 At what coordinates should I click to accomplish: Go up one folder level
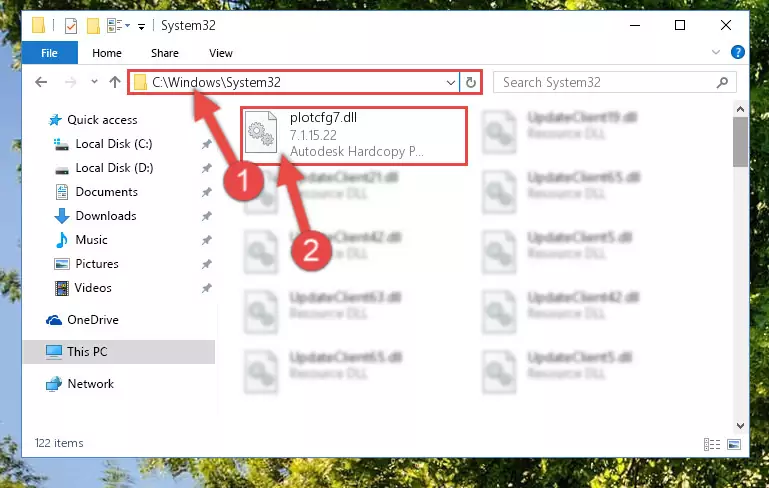[x=115, y=82]
